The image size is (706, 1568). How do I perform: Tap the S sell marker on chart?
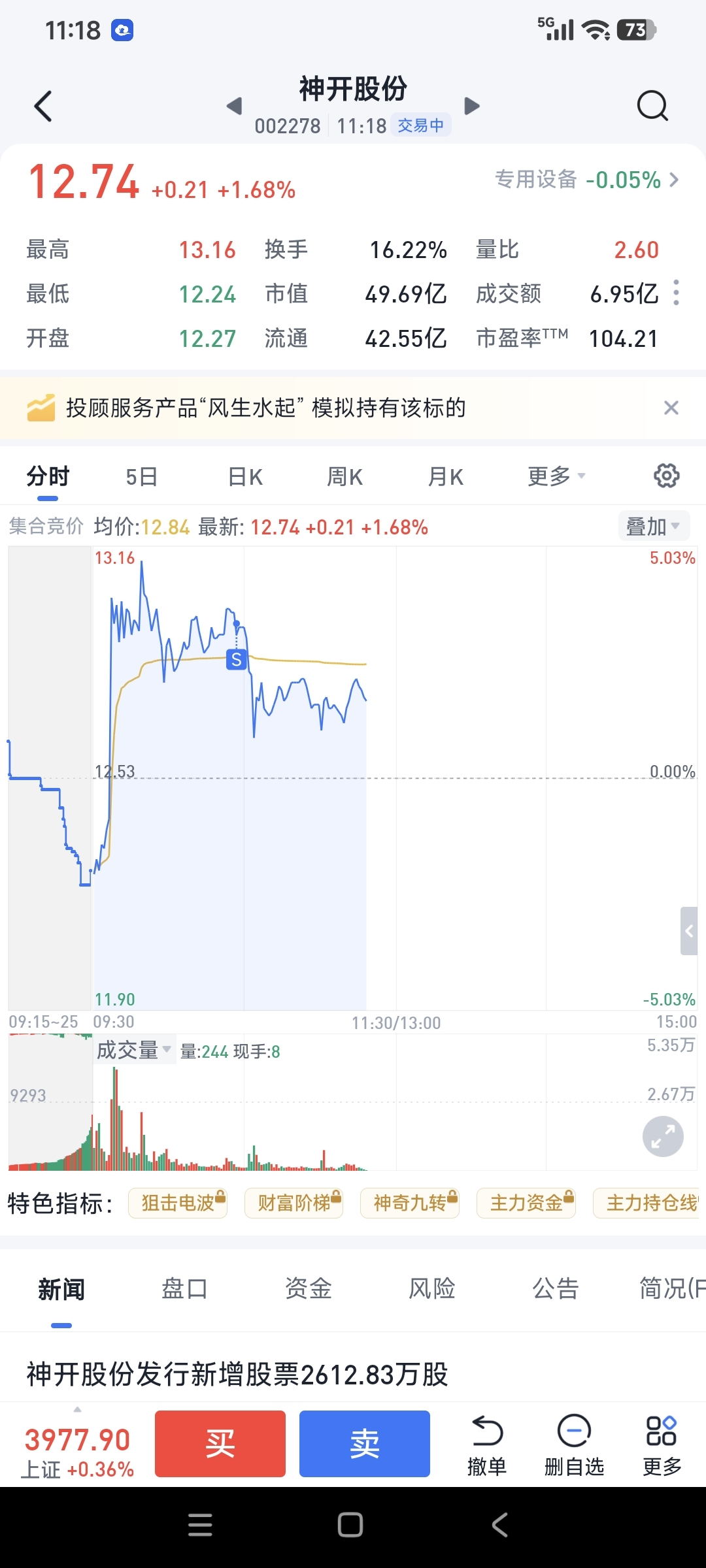[x=237, y=660]
